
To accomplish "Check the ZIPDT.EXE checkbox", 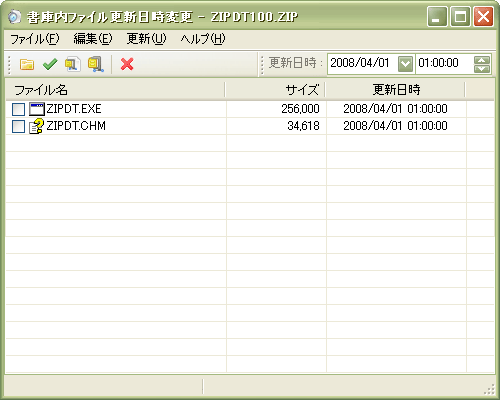I will (18, 109).
